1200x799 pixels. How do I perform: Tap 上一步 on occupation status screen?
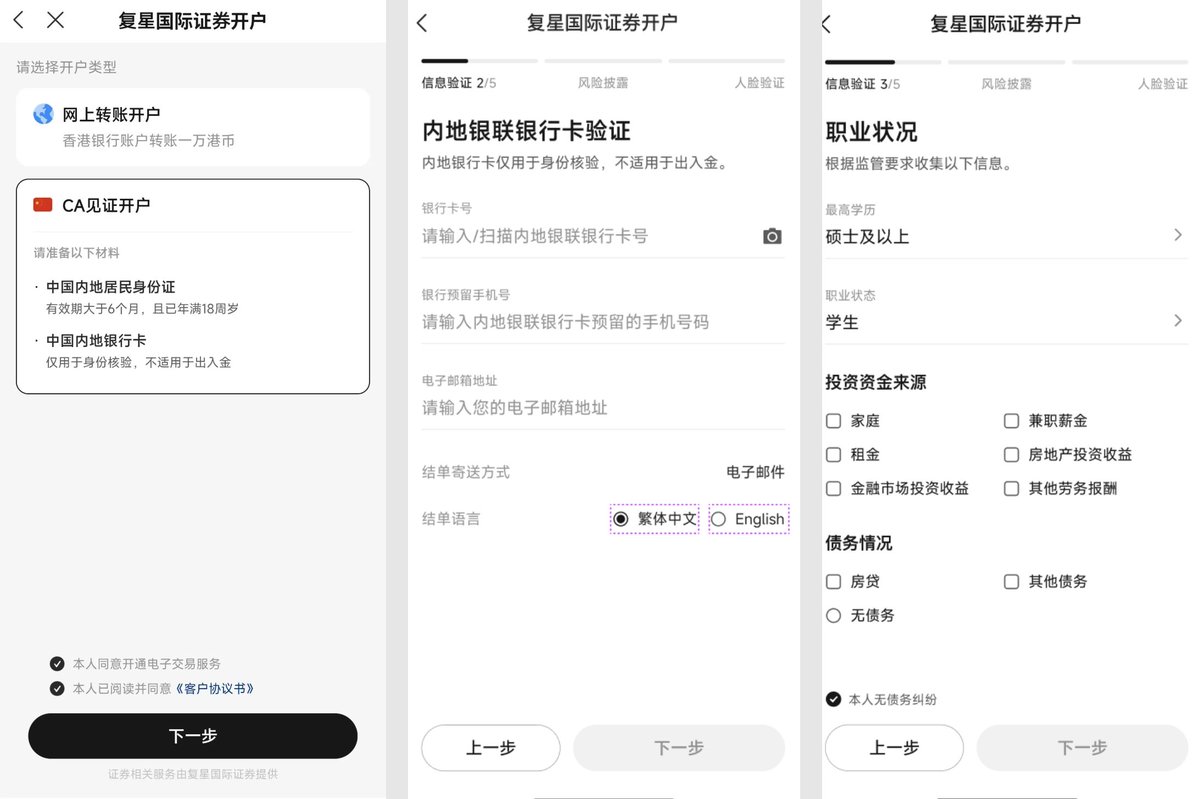[x=894, y=748]
